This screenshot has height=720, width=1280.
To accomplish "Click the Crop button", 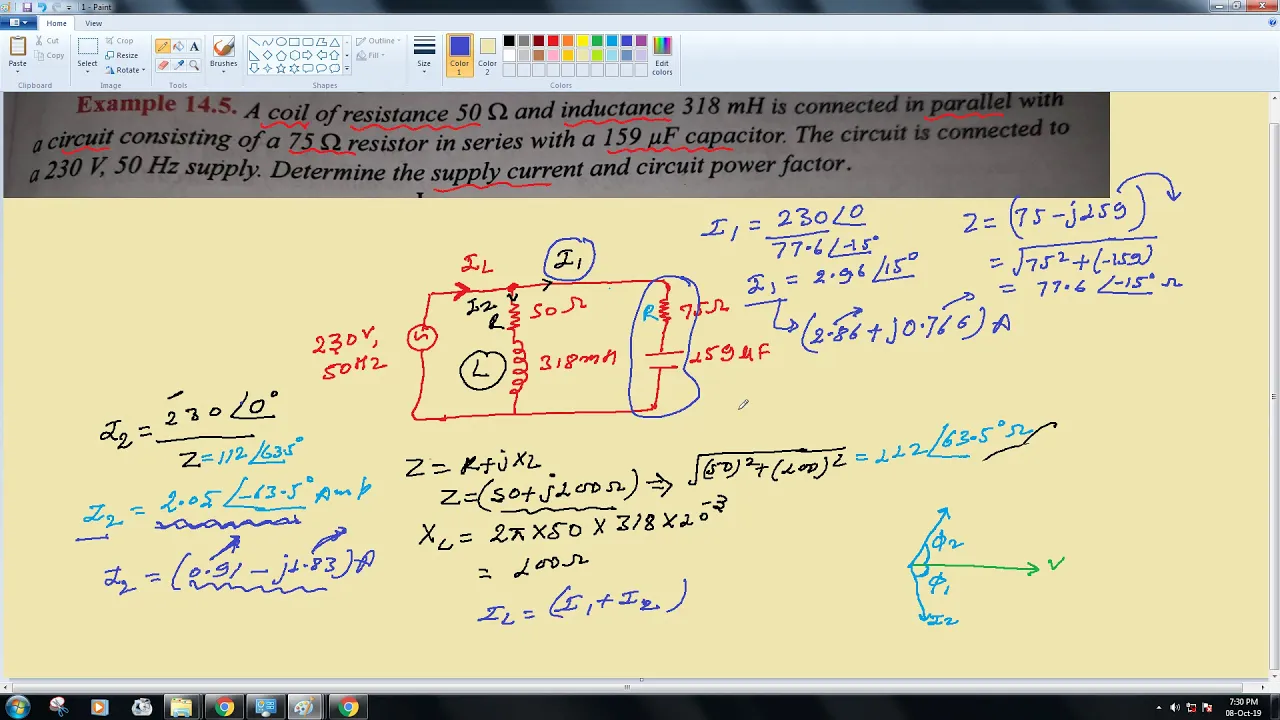I will click(118, 41).
